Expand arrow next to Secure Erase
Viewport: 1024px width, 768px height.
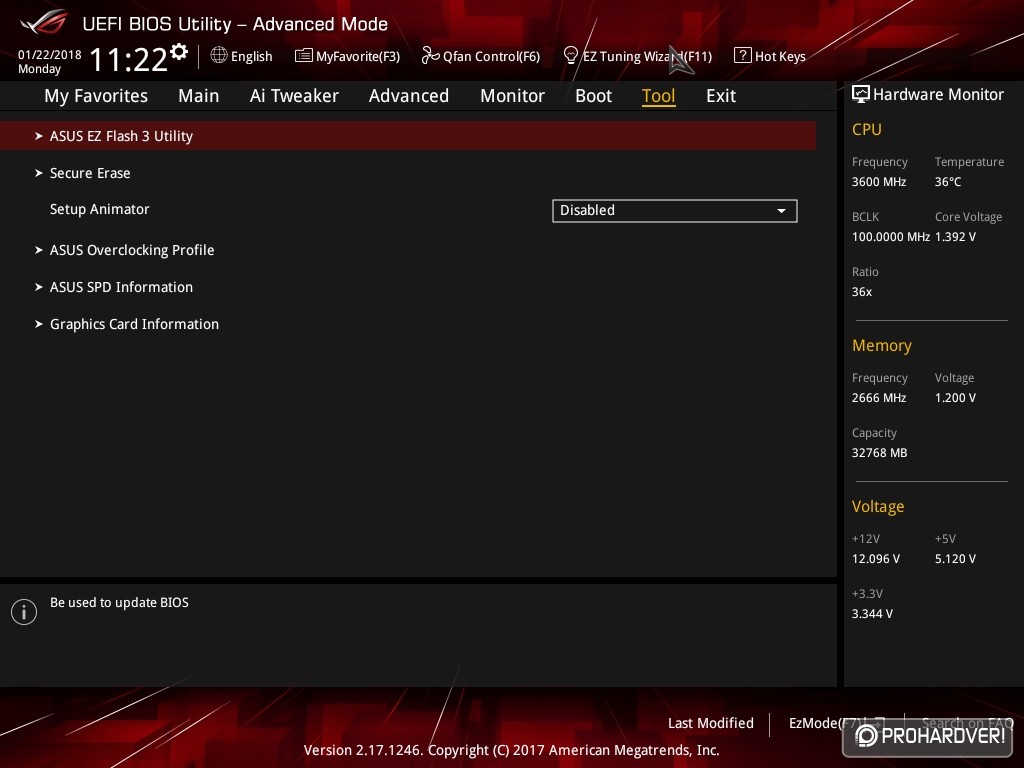pos(39,173)
